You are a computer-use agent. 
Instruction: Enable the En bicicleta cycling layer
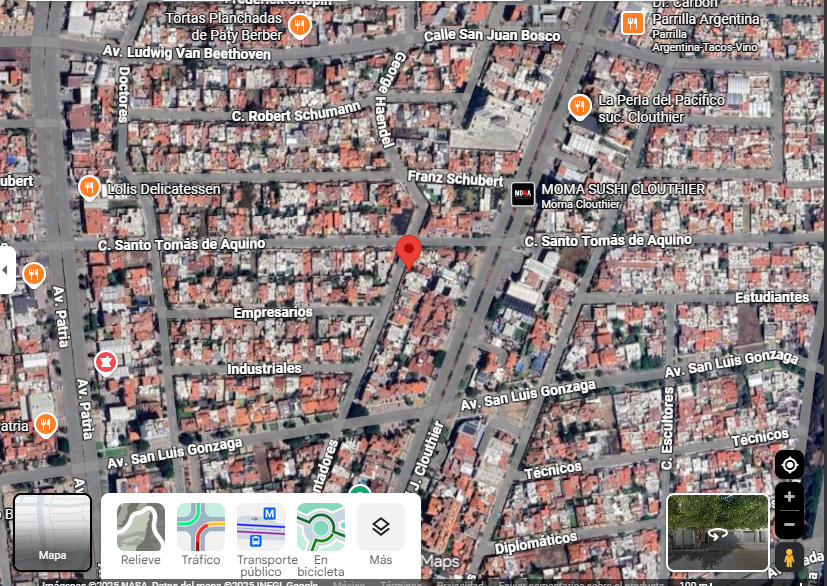point(321,540)
